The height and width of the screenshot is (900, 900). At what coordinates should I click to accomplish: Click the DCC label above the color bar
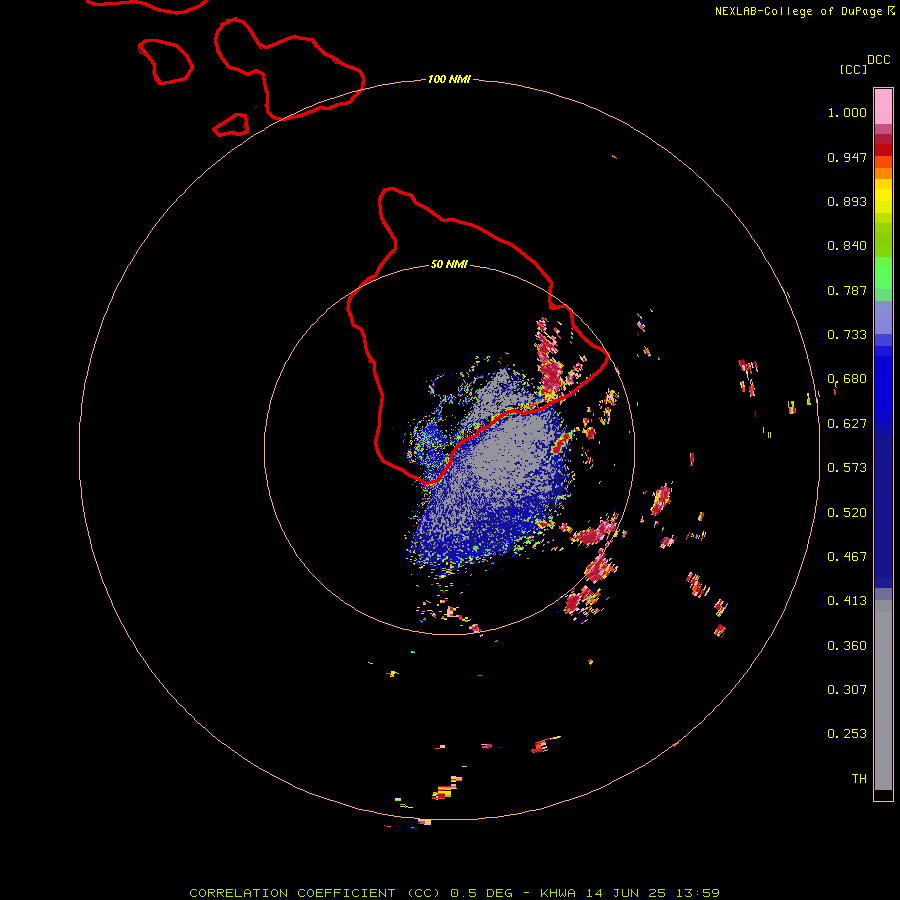tap(878, 60)
